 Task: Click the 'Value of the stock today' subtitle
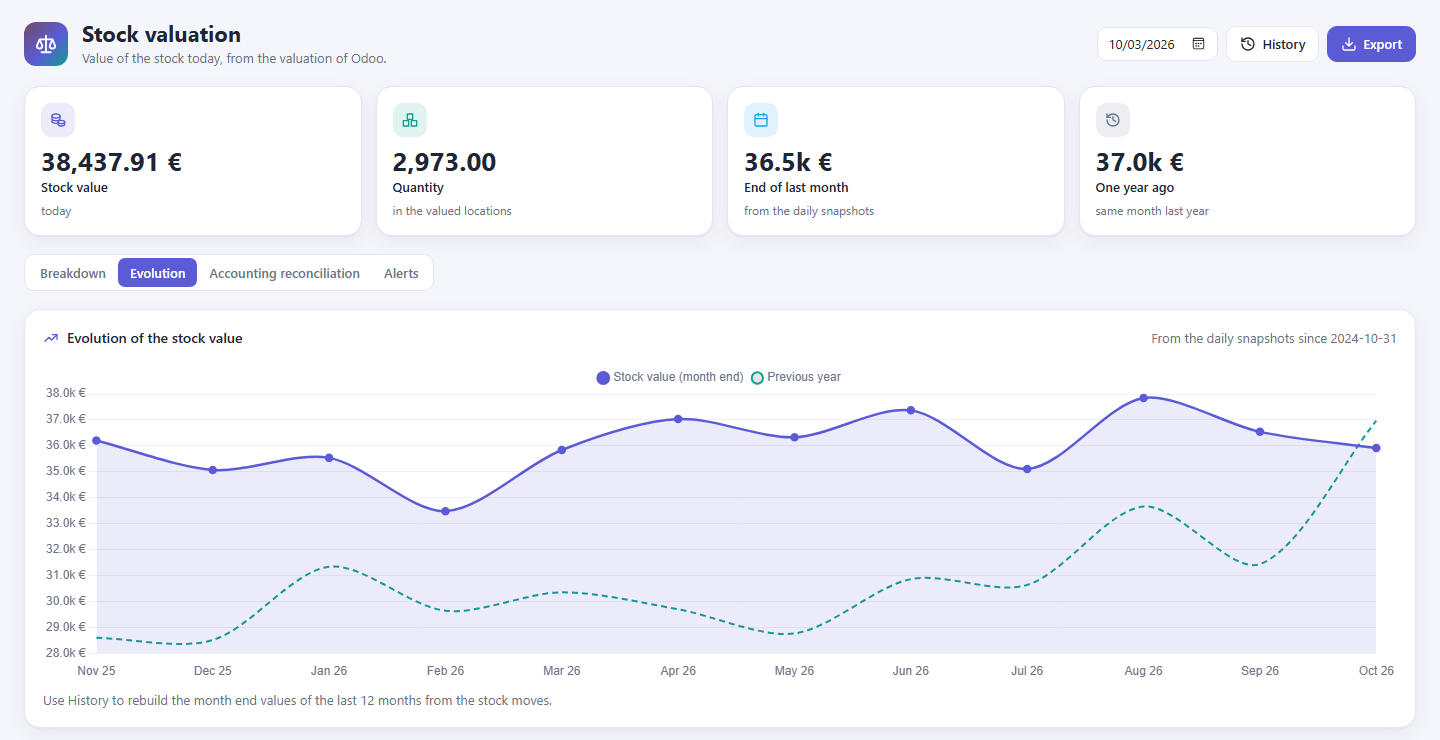point(234,59)
